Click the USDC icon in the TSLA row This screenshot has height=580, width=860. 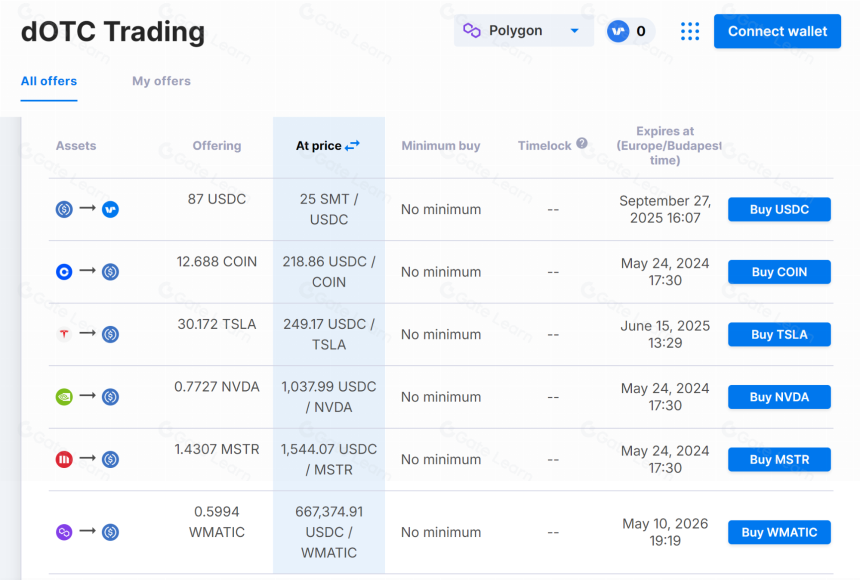110,334
